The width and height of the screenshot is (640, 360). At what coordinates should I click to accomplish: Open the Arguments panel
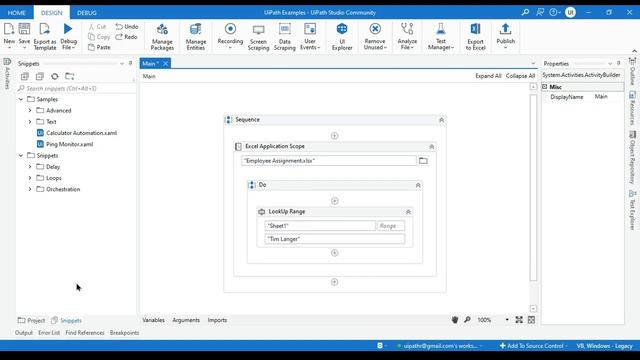coord(186,320)
